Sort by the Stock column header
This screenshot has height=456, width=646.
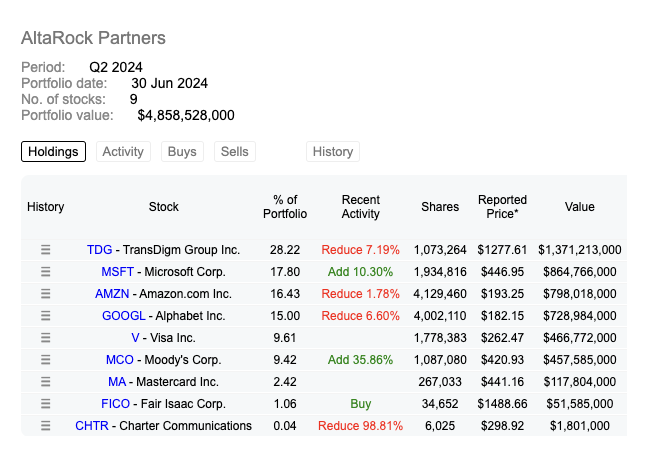(x=164, y=207)
